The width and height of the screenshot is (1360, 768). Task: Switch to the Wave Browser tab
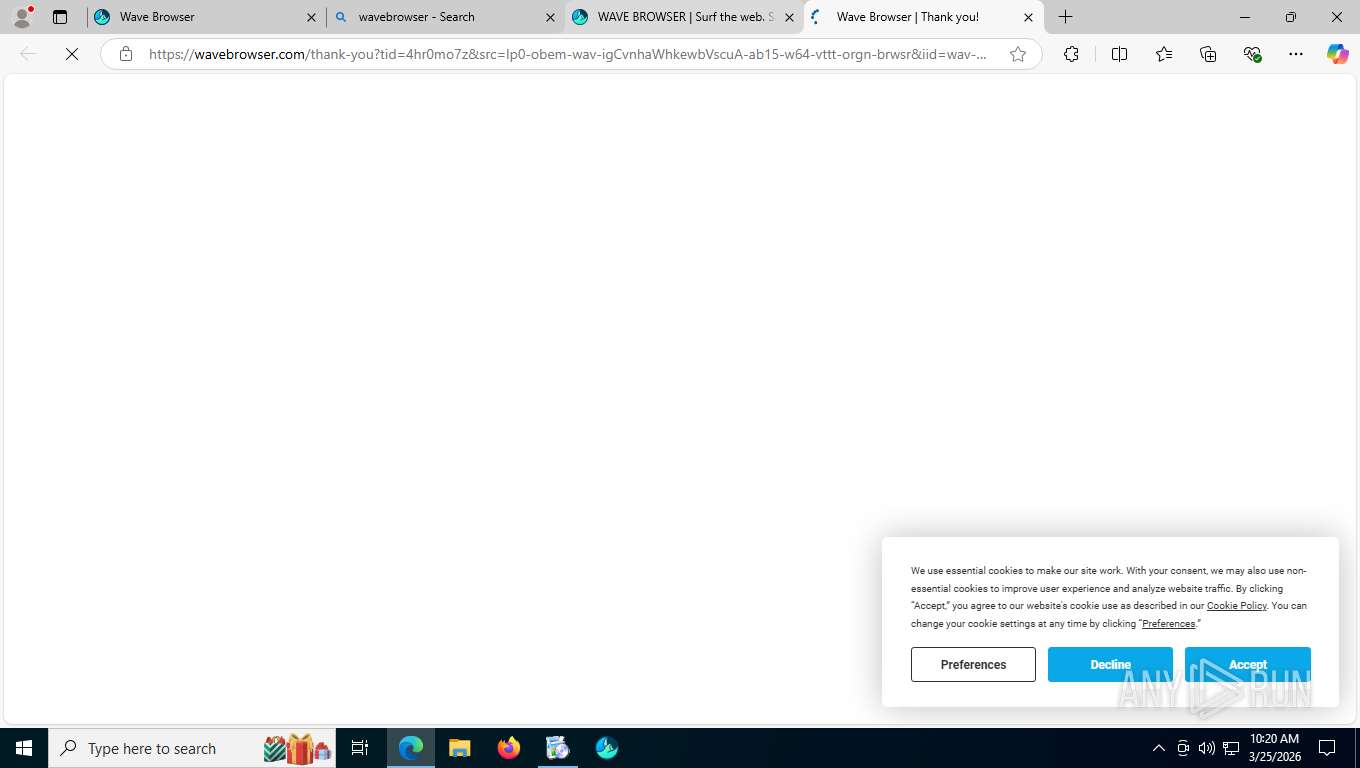click(205, 17)
